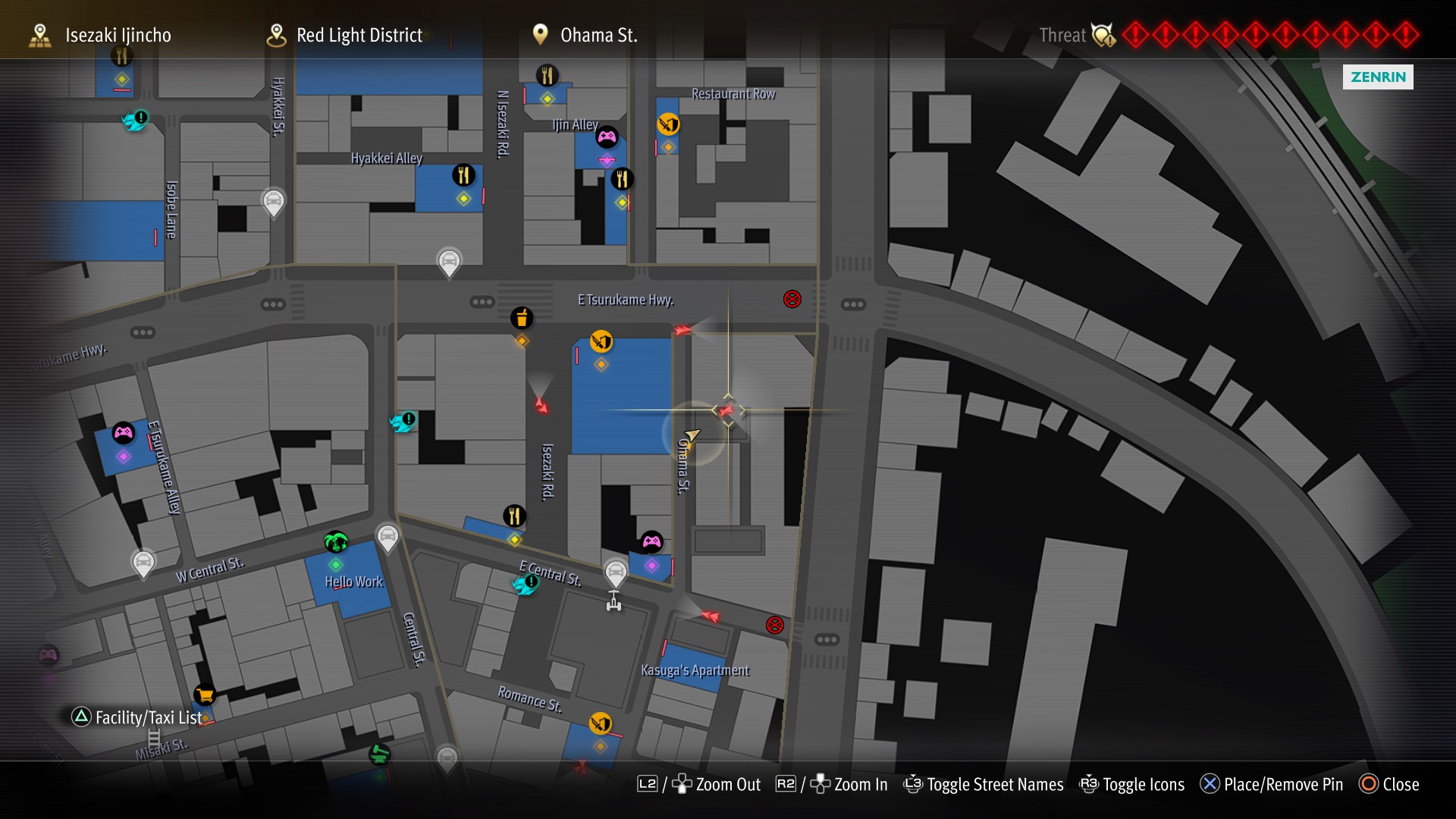Select the arcade controller icon near Ijin Alley
The height and width of the screenshot is (819, 1456).
[607, 137]
